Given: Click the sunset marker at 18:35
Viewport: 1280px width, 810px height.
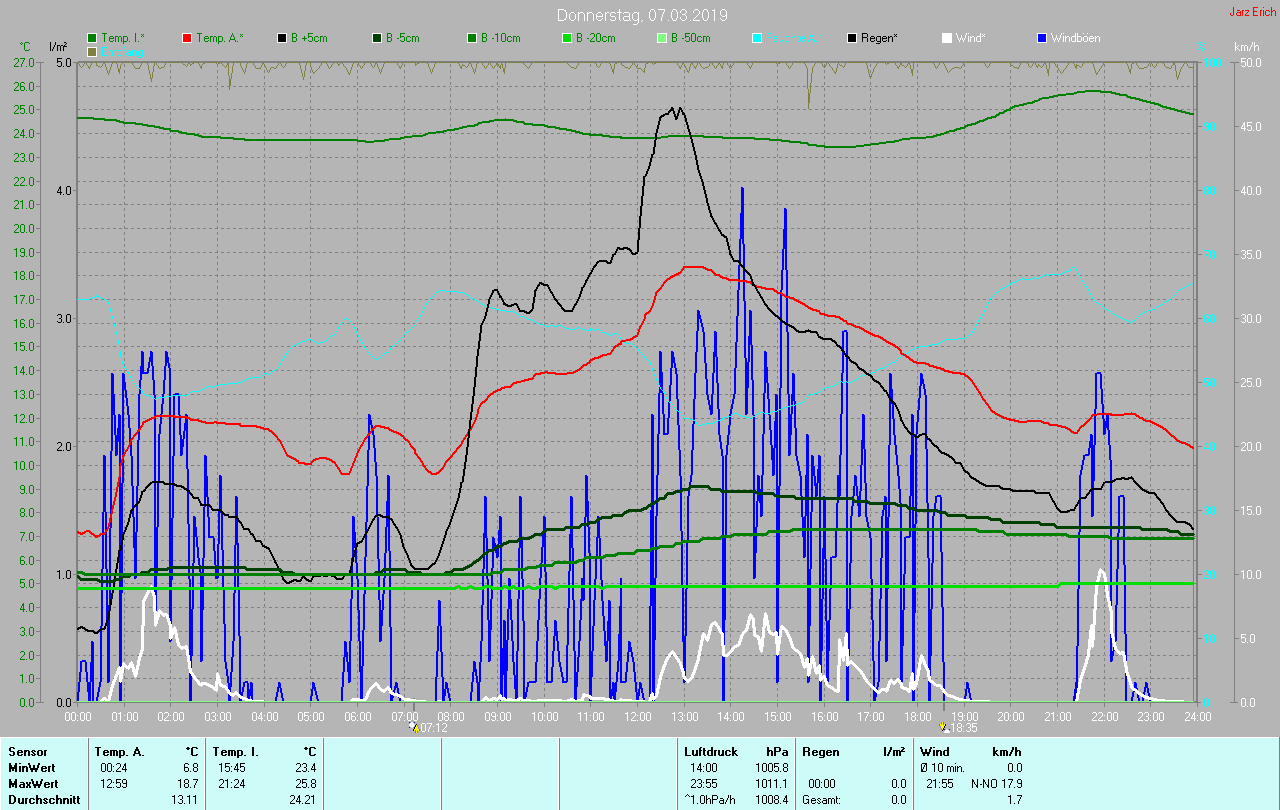Looking at the screenshot, I should pos(943,728).
